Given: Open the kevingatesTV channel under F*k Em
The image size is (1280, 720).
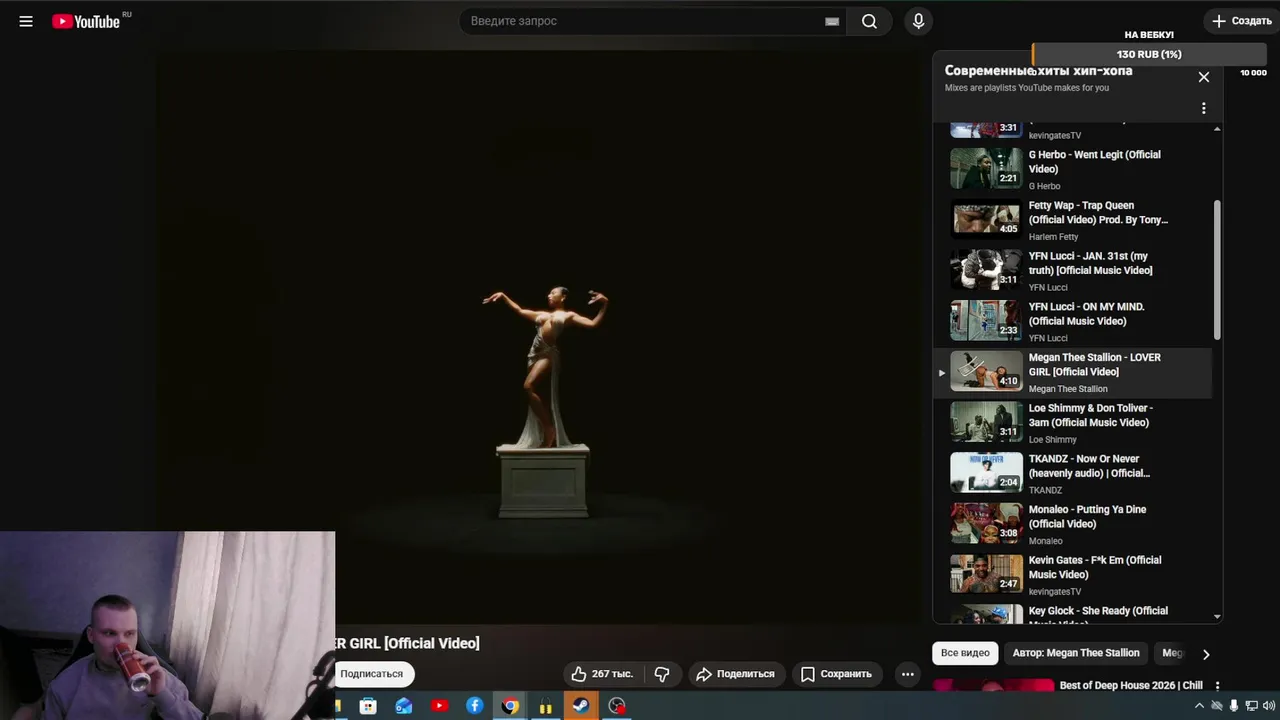Looking at the screenshot, I should [1055, 592].
